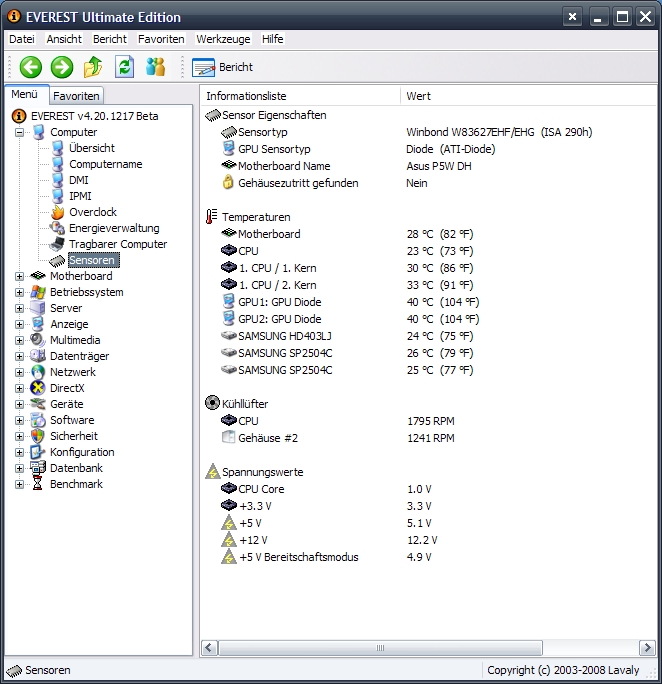Image resolution: width=662 pixels, height=684 pixels.
Task: Expand the Multimedia tree node
Action: click(x=19, y=340)
